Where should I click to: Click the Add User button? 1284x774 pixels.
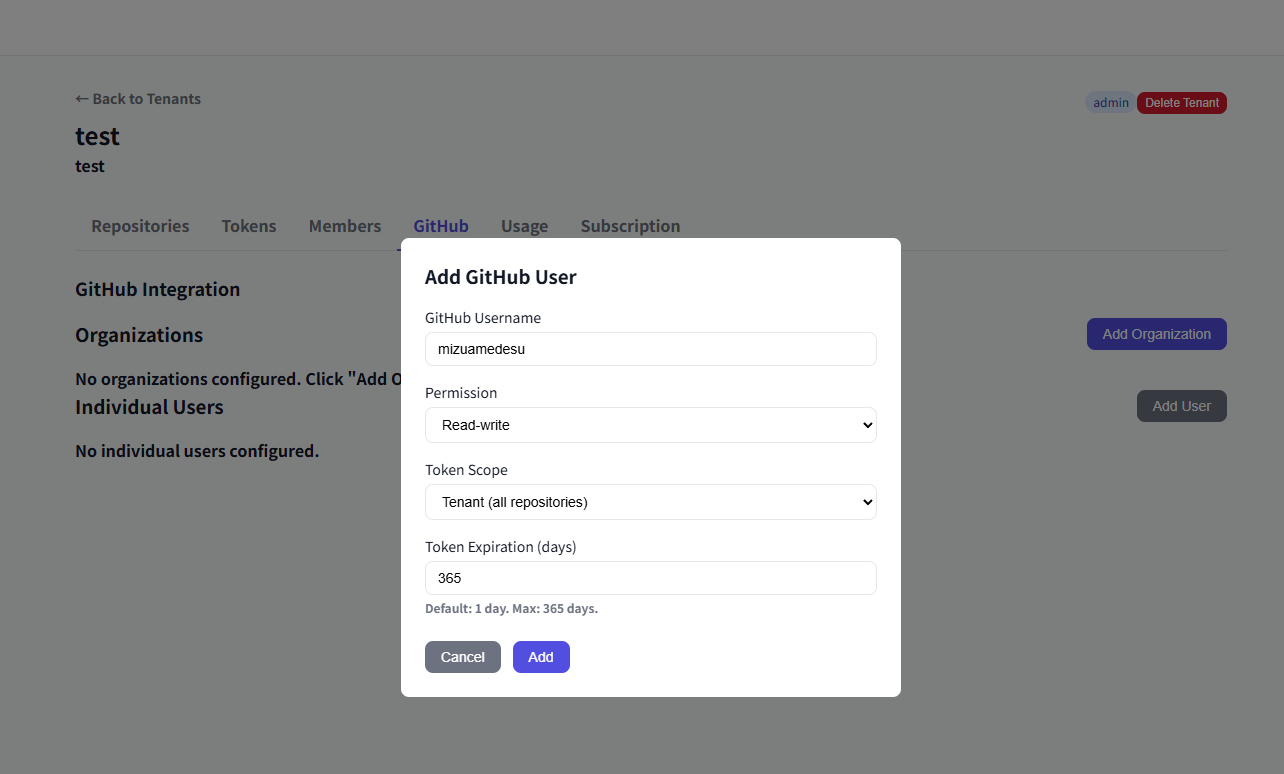[x=1181, y=406]
